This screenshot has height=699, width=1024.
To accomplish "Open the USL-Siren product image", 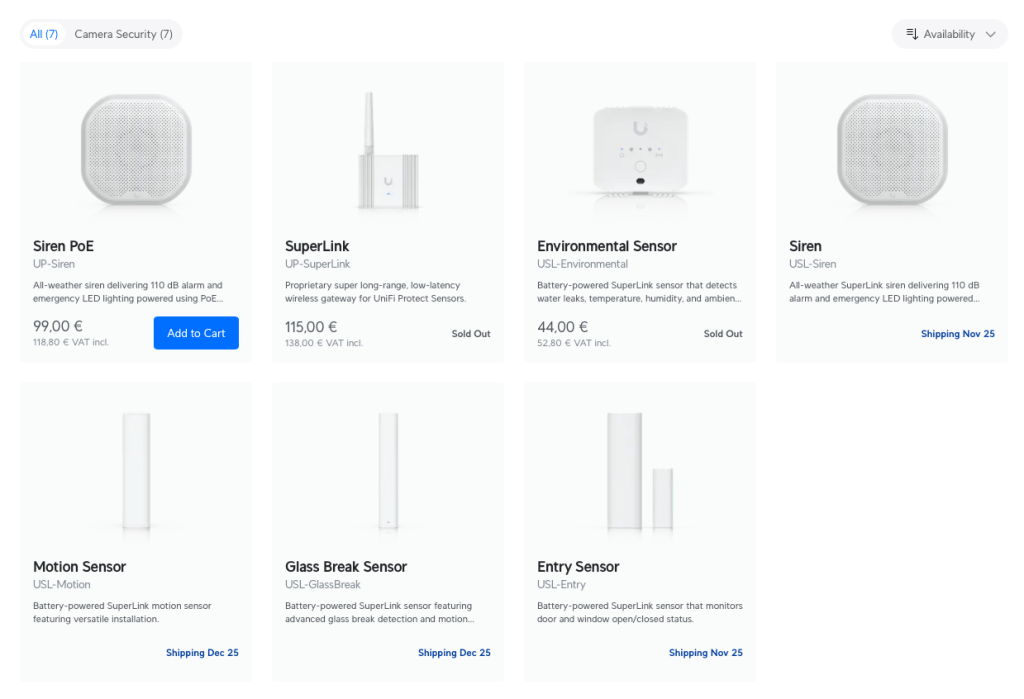I will point(891,150).
